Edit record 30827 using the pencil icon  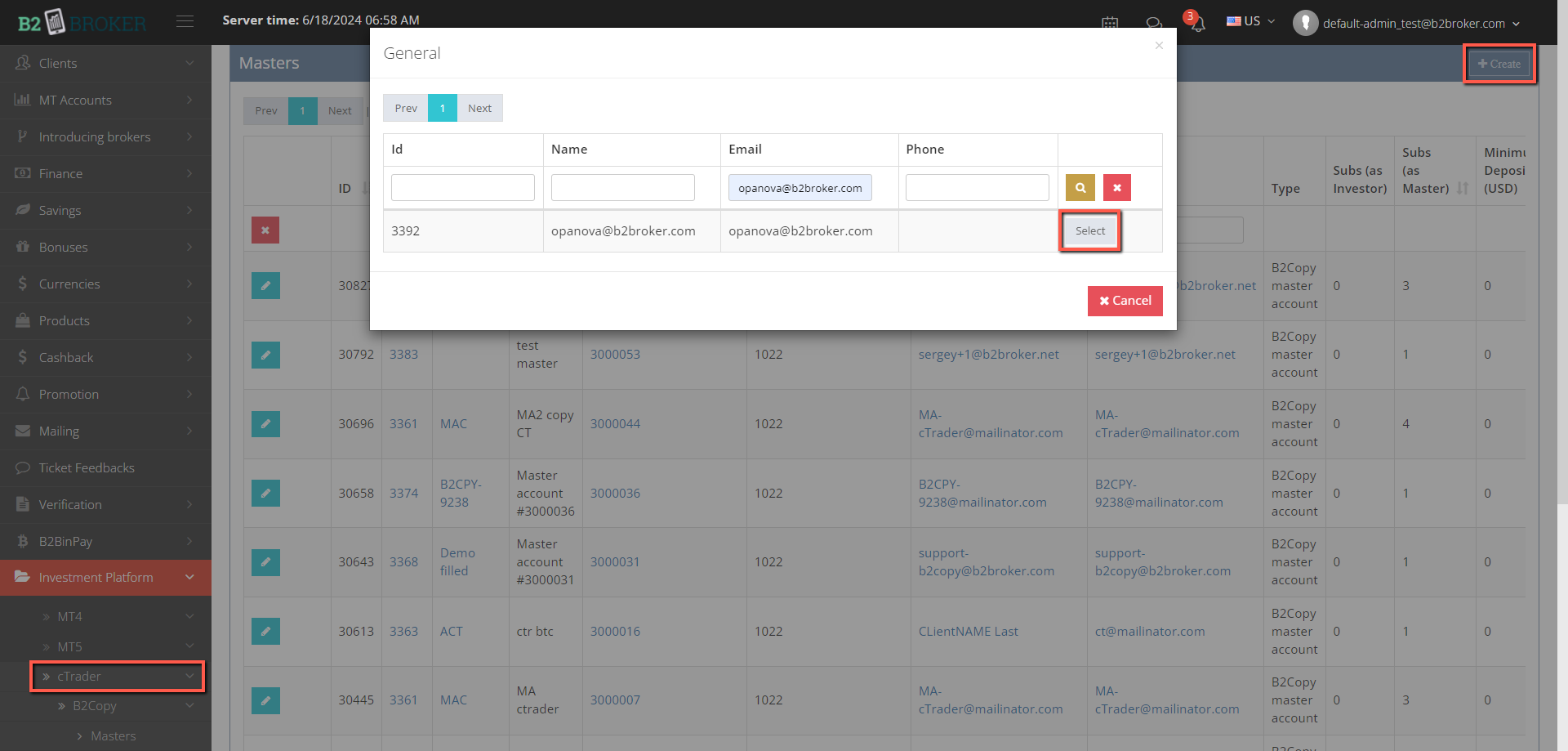point(265,286)
